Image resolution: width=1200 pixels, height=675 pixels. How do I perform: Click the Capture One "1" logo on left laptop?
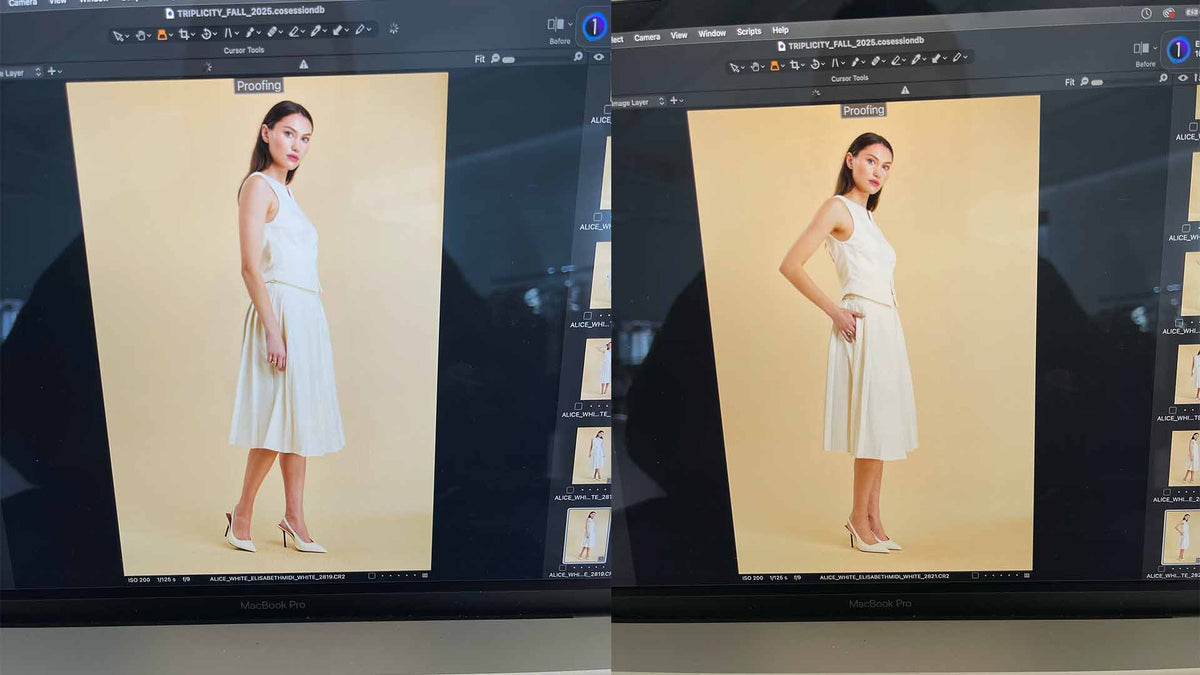(x=594, y=26)
